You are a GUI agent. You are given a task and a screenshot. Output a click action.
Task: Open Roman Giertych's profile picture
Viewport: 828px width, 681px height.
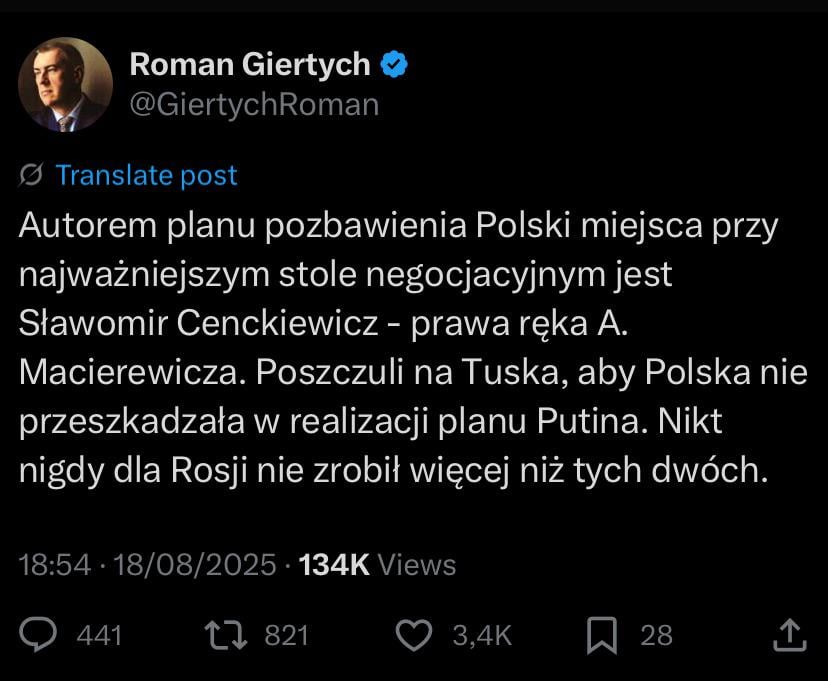click(65, 84)
